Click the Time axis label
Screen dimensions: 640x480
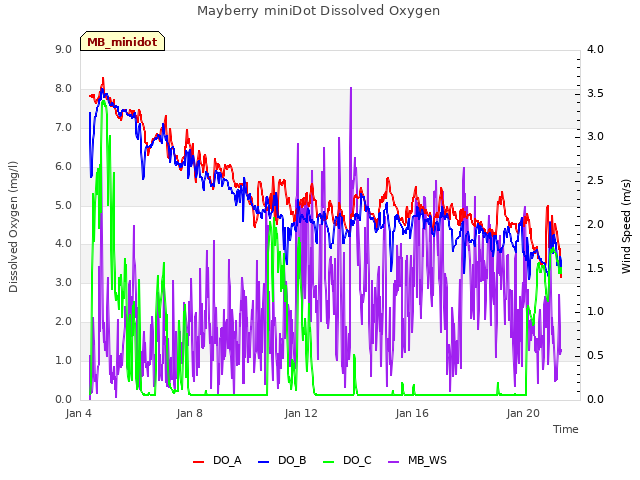[x=566, y=429]
